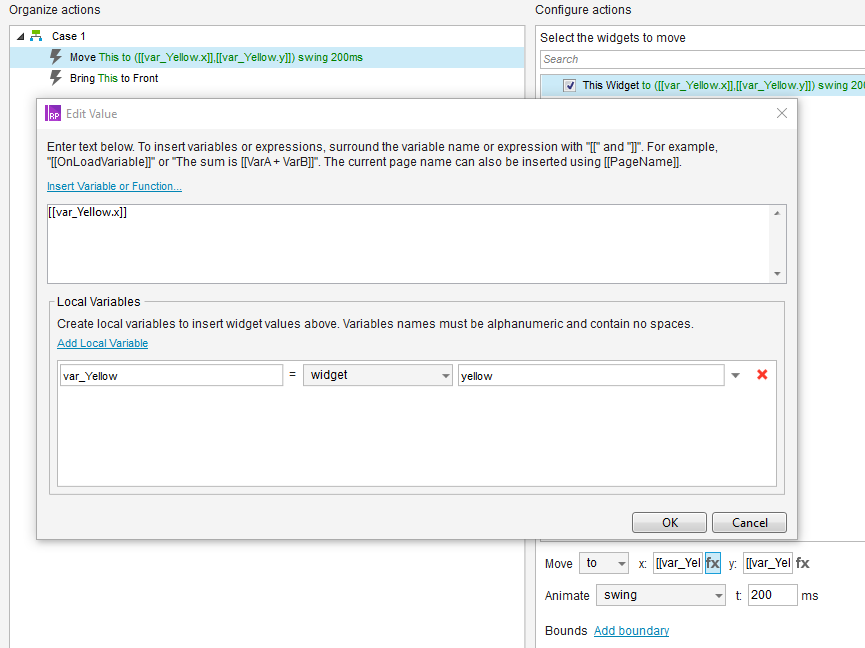Image resolution: width=865 pixels, height=648 pixels.
Task: Click the lightning icon on the Move This action
Action: (56, 57)
